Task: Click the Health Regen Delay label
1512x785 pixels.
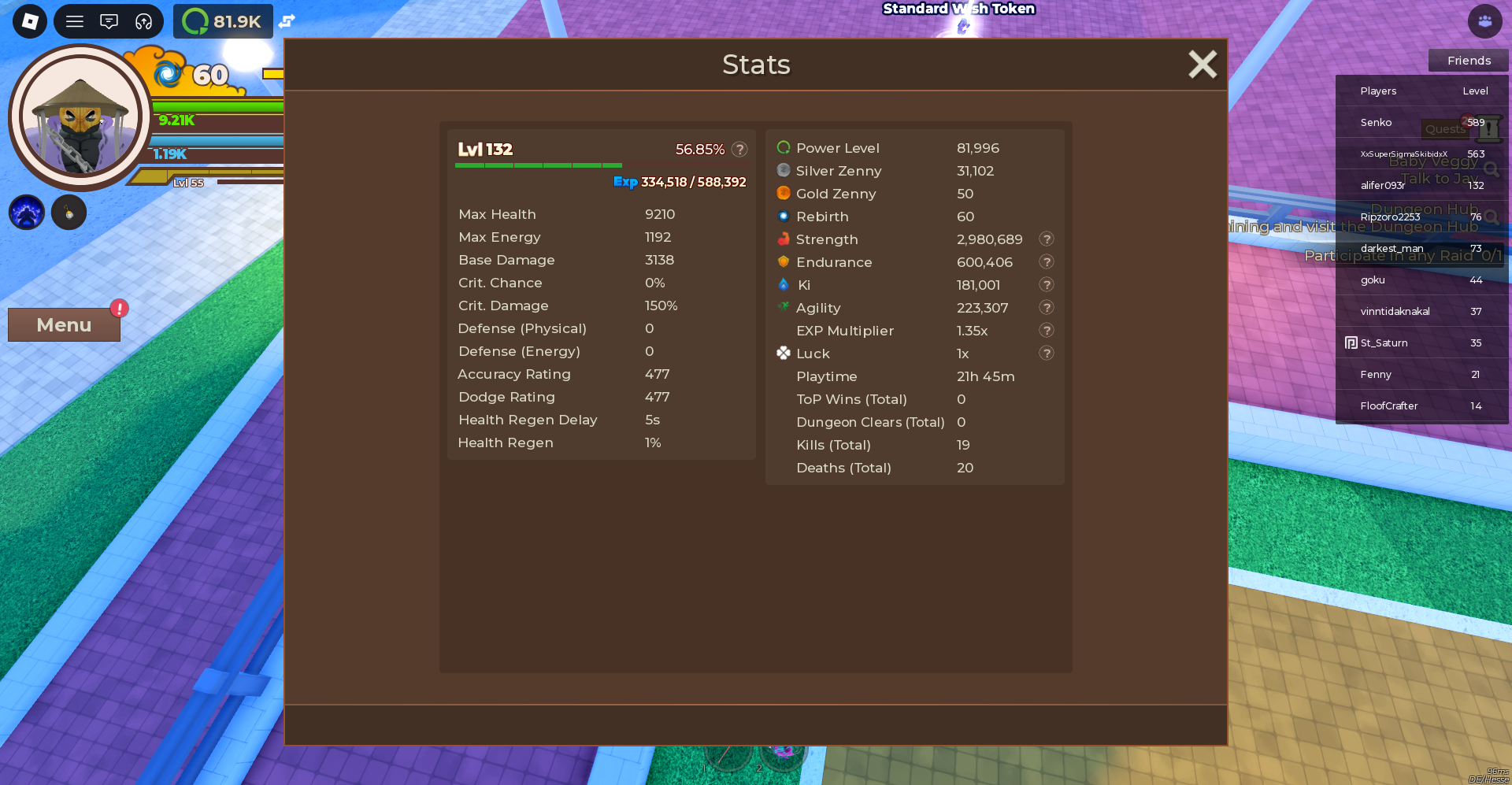Action: (528, 420)
